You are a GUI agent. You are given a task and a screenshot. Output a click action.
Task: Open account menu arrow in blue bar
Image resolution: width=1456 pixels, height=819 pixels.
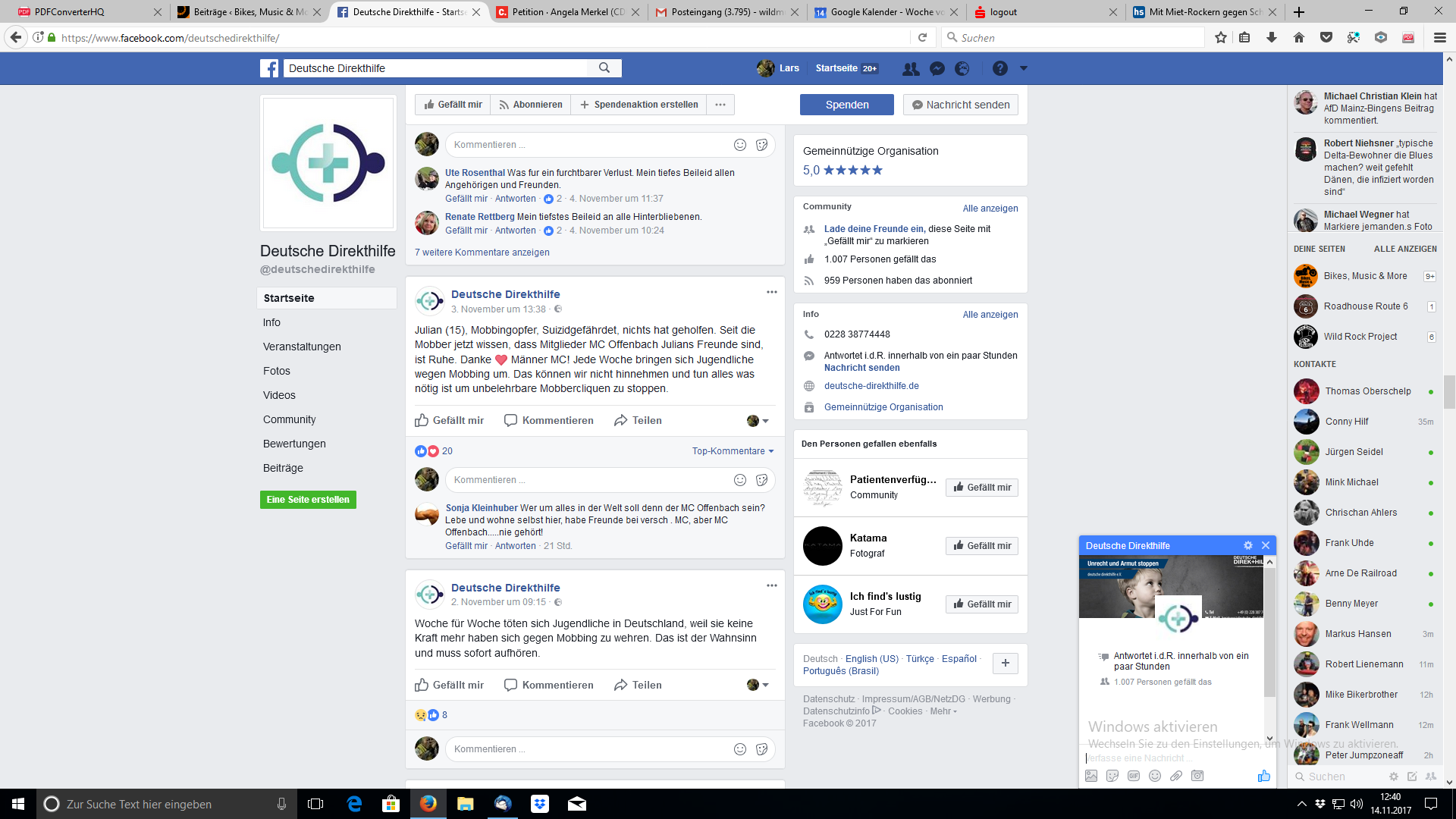pos(1023,68)
